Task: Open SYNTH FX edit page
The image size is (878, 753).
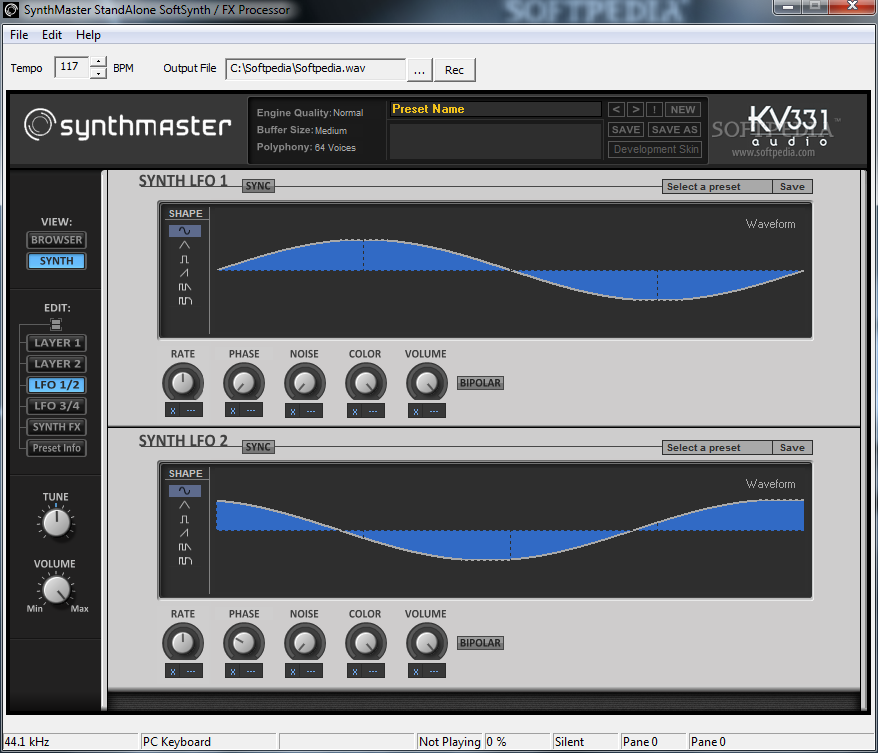Action: coord(57,427)
